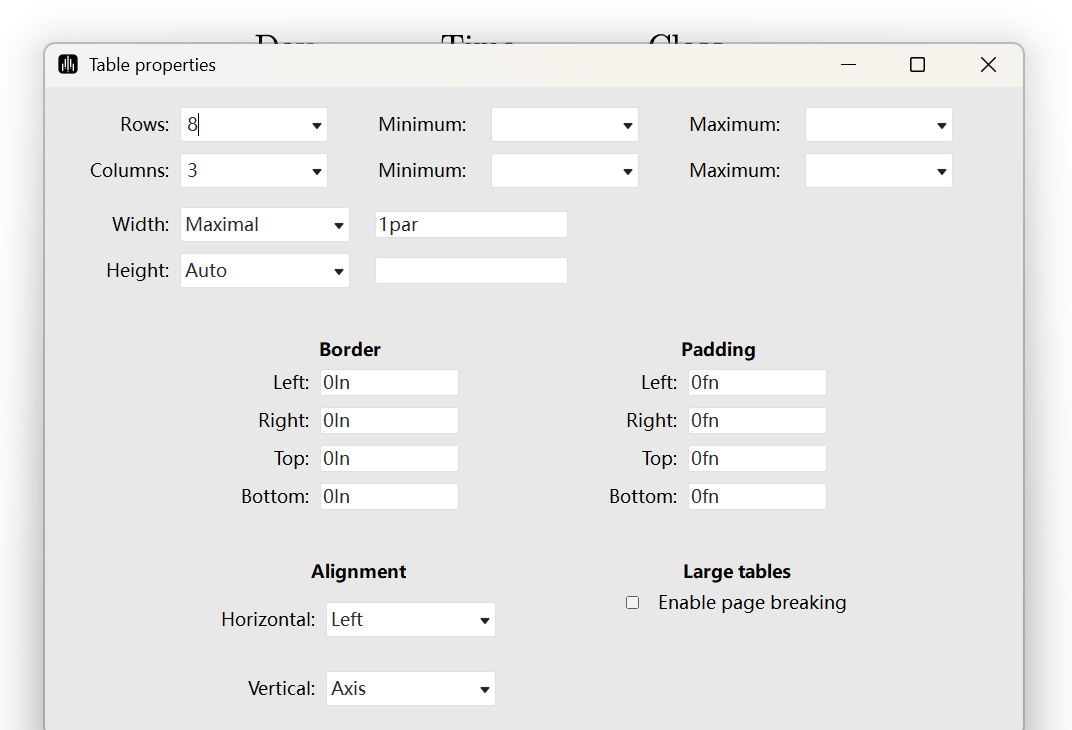
Task: Click the Border Left input field
Action: click(x=389, y=383)
